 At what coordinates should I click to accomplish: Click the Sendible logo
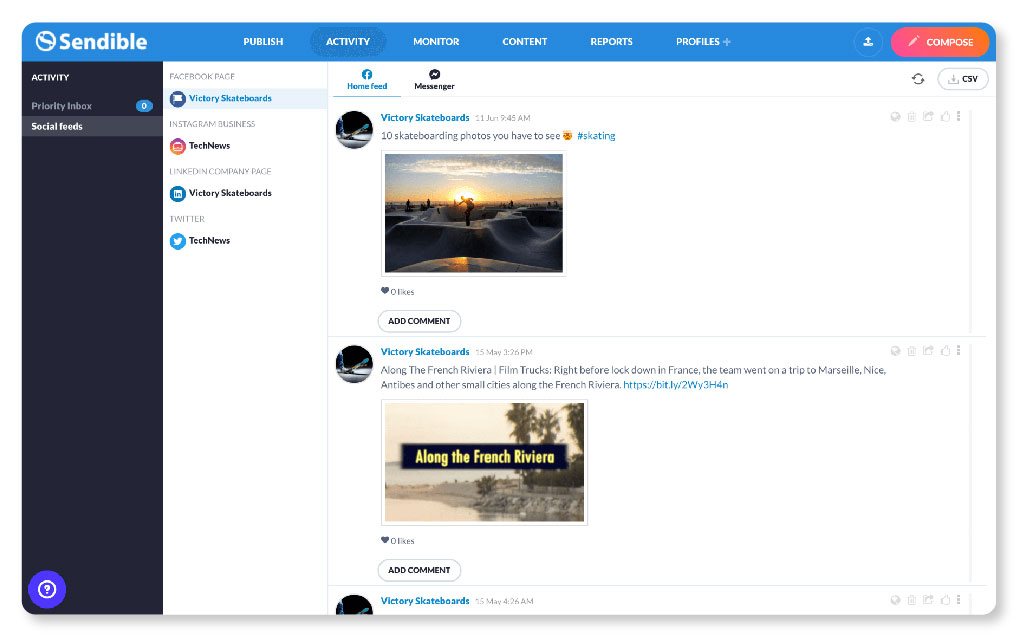coord(92,42)
